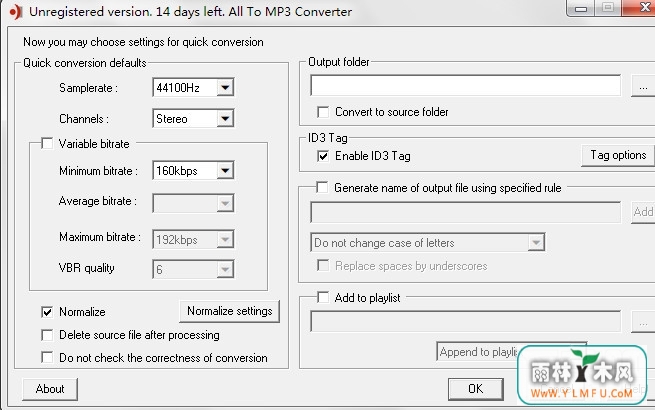Tick Generate name of output file using specified rule
The width and height of the screenshot is (655, 410).
322,187
